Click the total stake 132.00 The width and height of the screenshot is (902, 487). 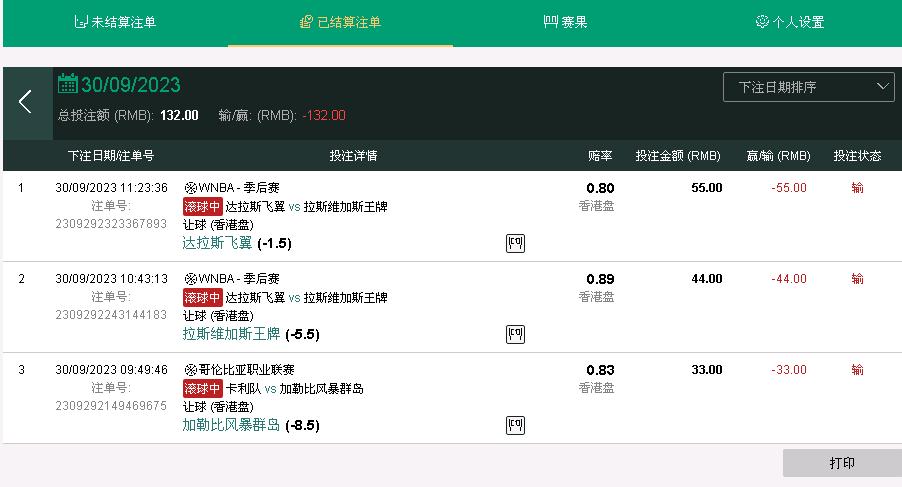coord(179,115)
